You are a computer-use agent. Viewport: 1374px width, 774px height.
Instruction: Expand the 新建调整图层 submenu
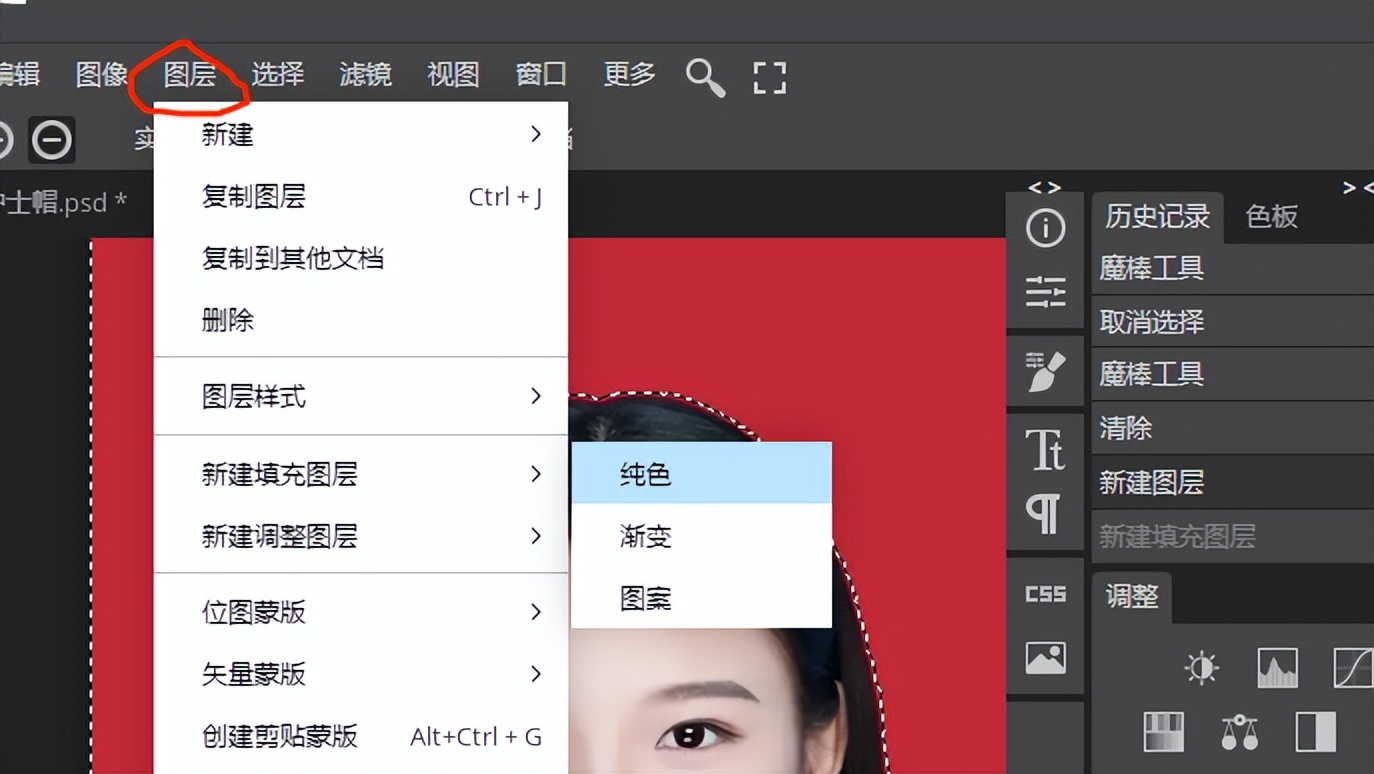point(536,536)
